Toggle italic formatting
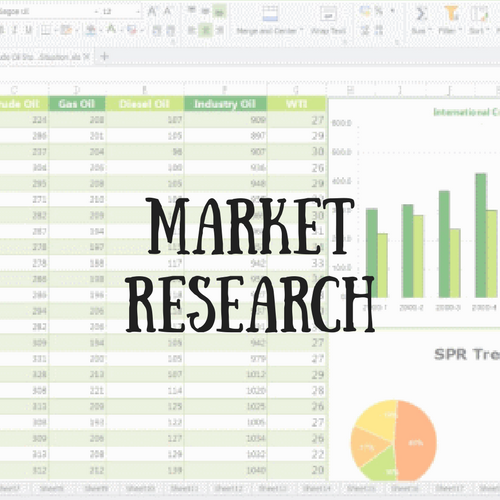Image resolution: width=500 pixels, height=500 pixels. pyautogui.click(x=15, y=30)
